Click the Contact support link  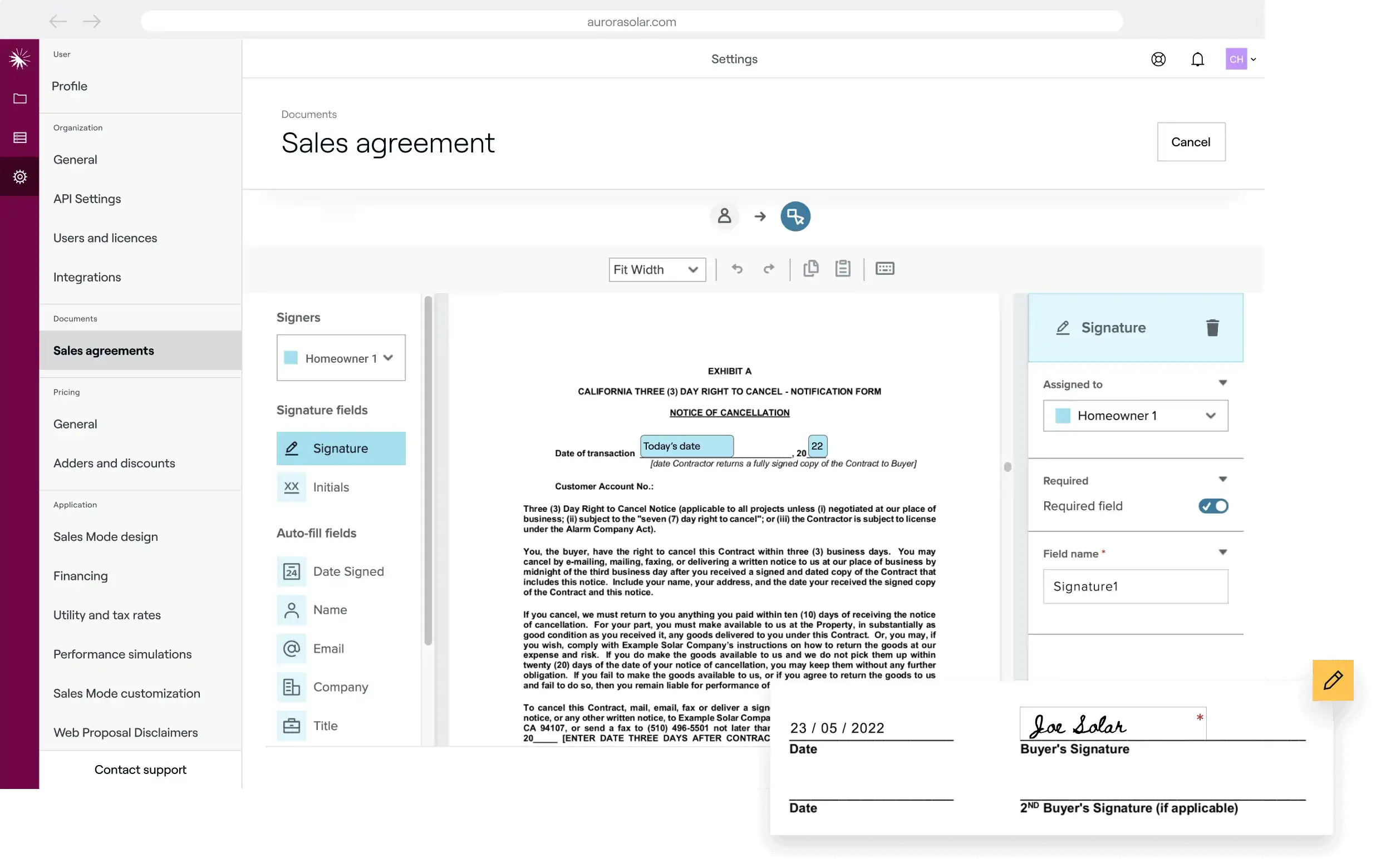140,770
